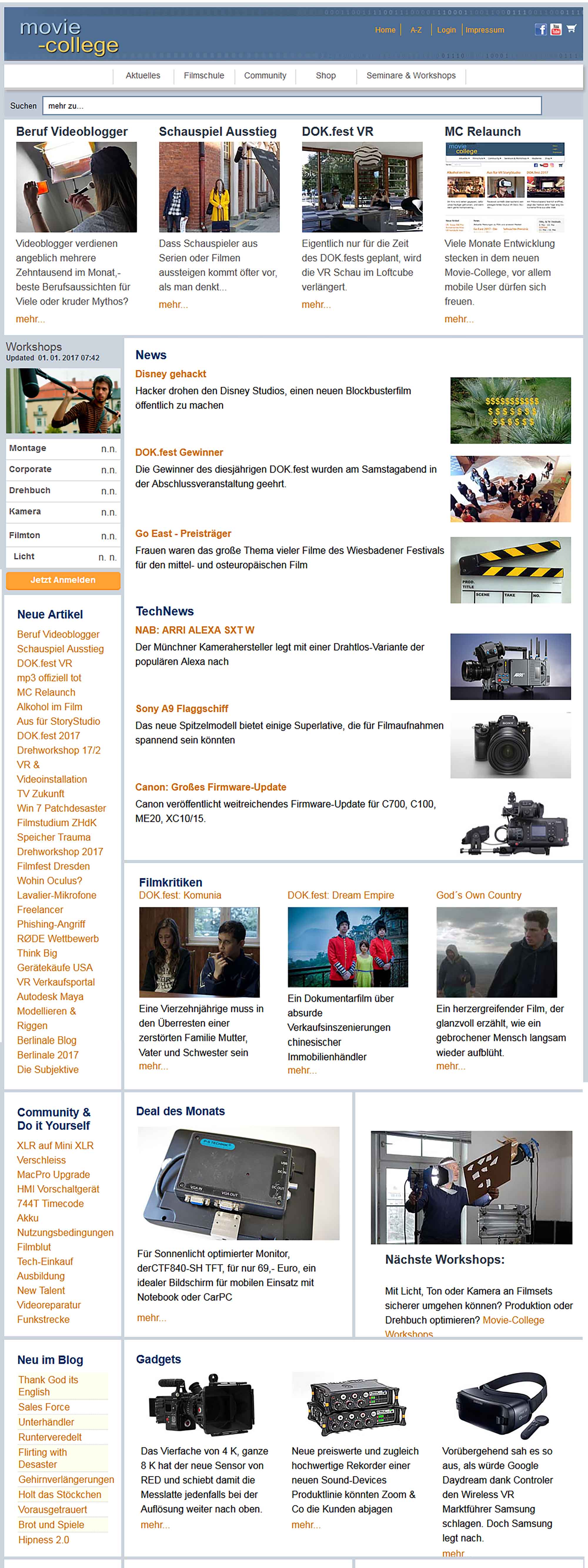Open God's Own Country film review
The width and height of the screenshot is (588, 1568).
[479, 895]
